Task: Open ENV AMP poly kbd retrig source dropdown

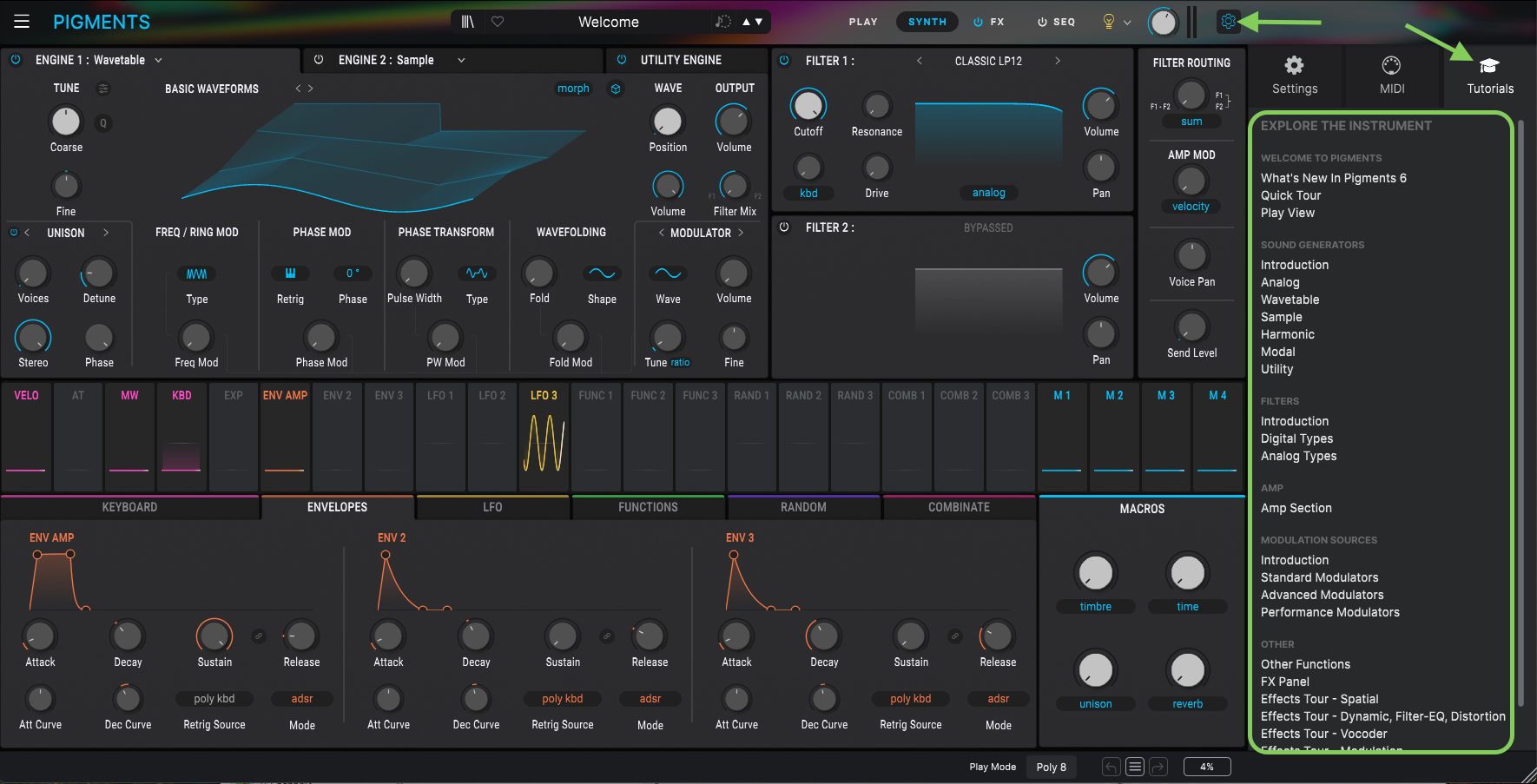Action: pos(214,699)
